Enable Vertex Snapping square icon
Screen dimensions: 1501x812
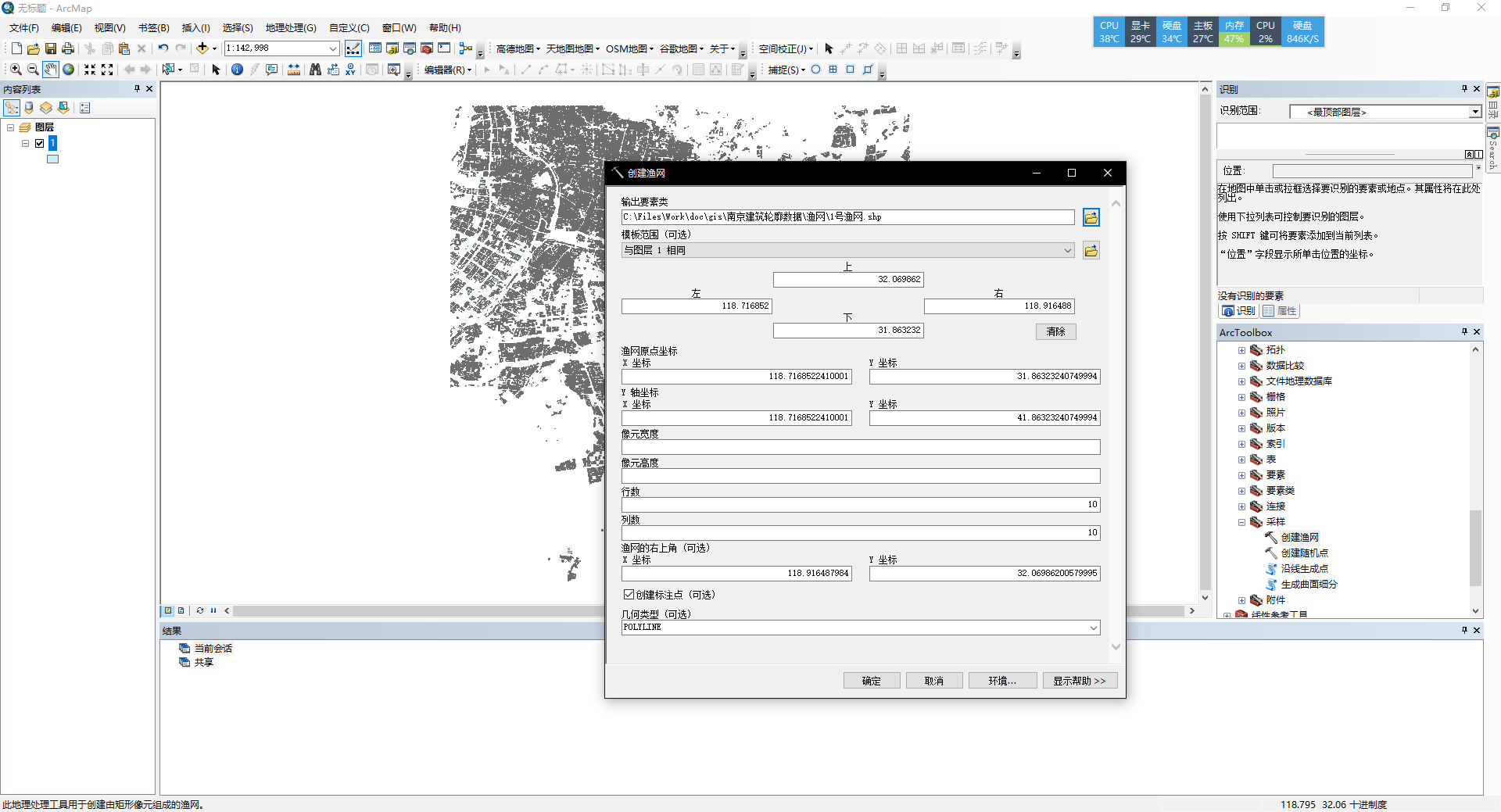850,70
